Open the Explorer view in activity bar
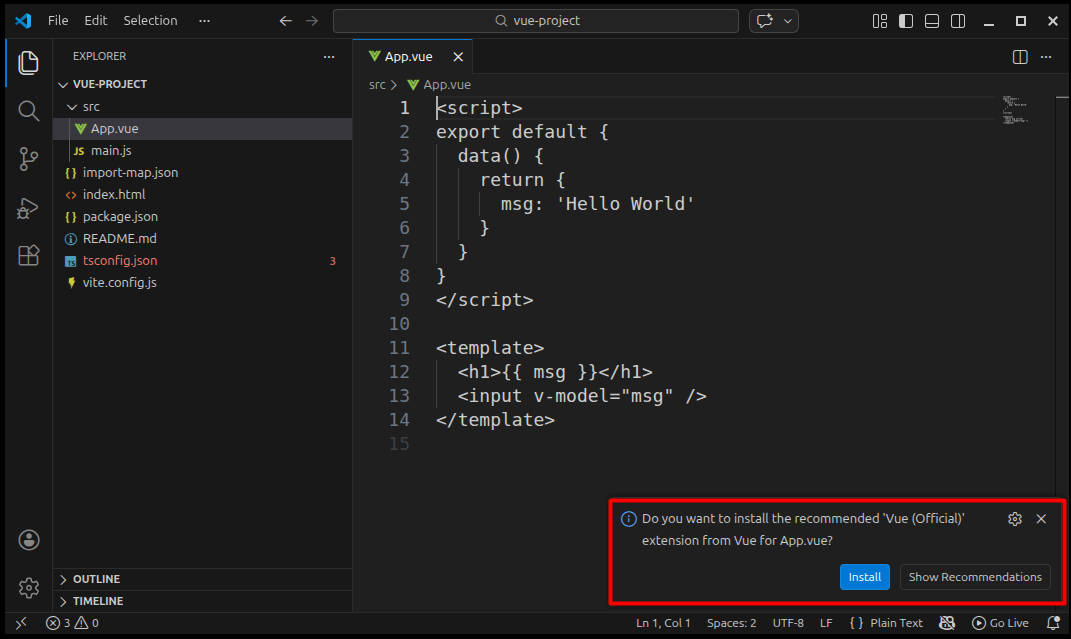The height and width of the screenshot is (639, 1071). (x=28, y=63)
